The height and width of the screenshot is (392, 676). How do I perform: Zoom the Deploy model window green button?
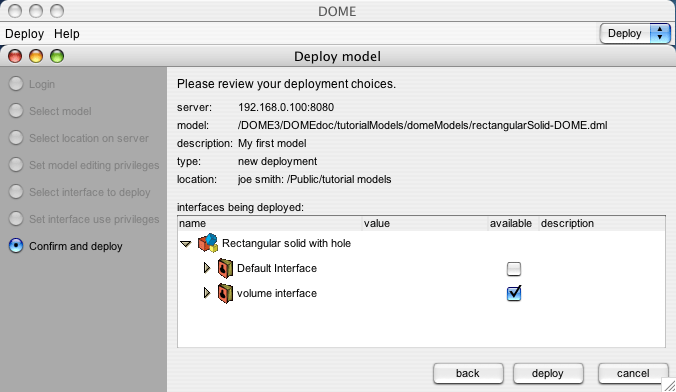(57, 56)
